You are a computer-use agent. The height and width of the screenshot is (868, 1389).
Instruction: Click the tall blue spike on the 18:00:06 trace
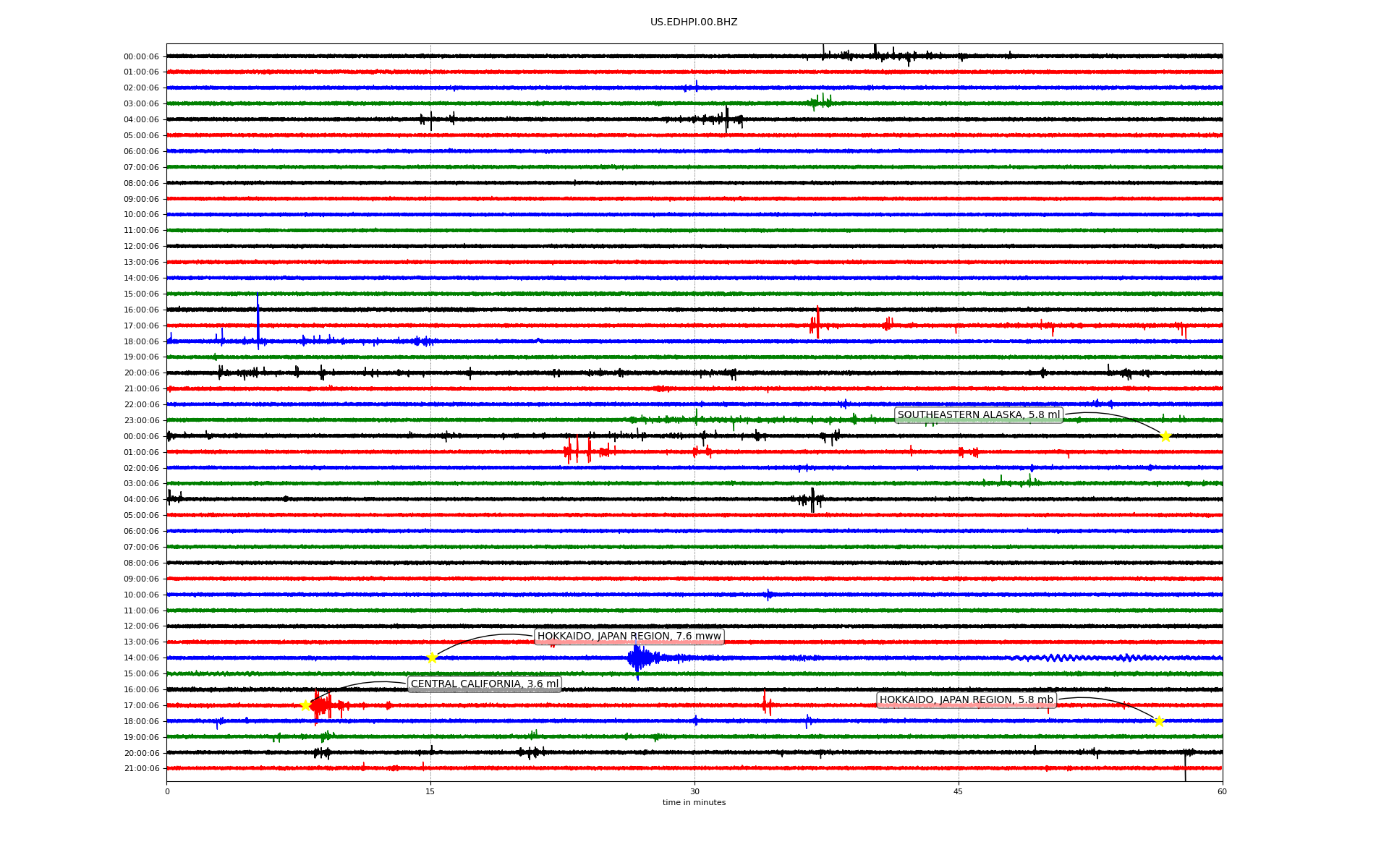[258, 318]
